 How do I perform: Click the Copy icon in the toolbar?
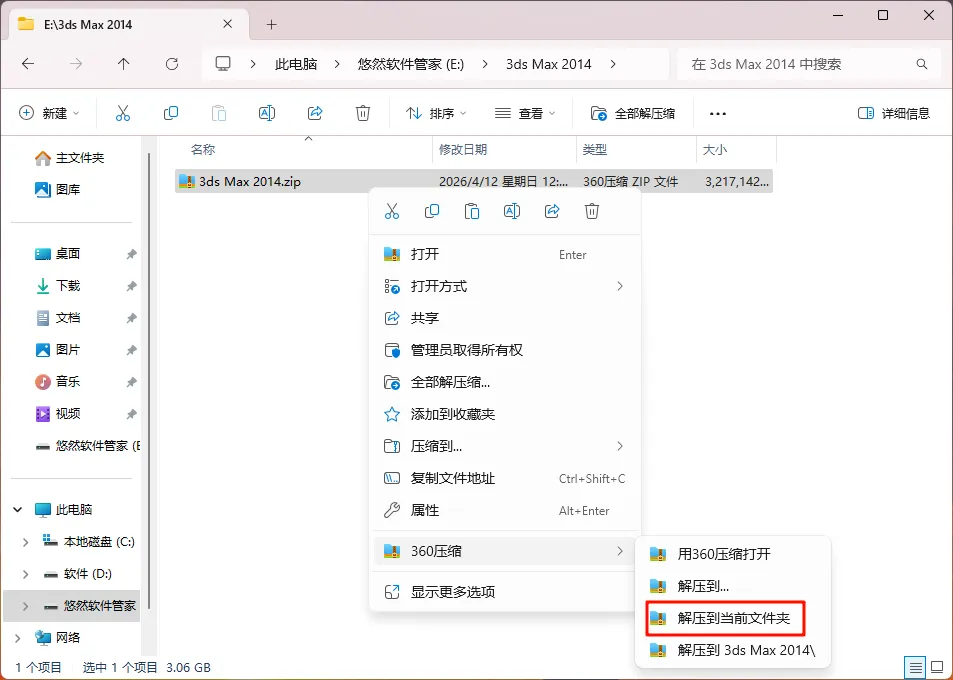point(171,113)
